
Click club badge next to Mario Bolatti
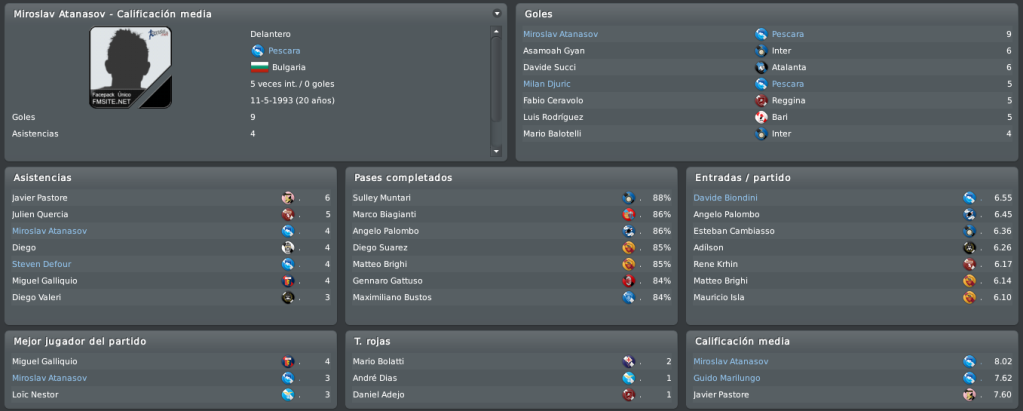pos(628,361)
